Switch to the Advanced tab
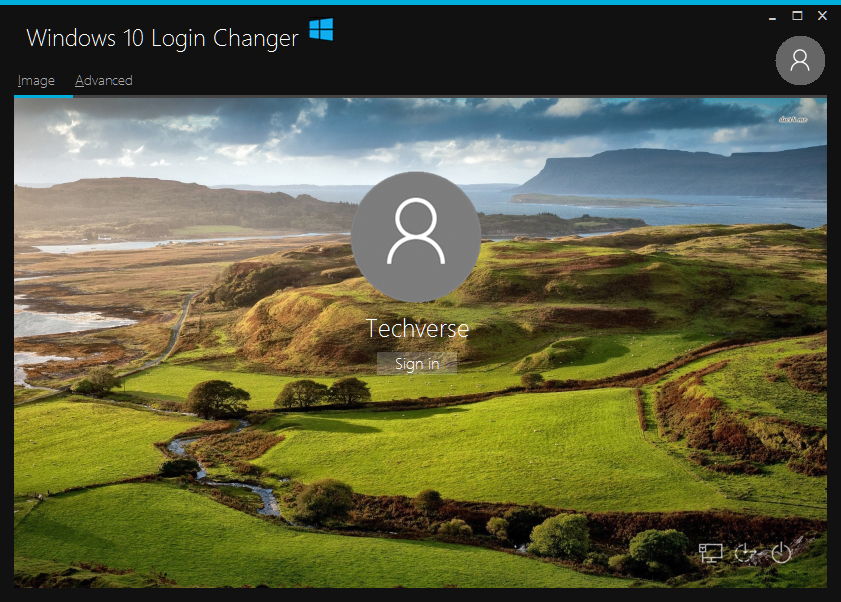The width and height of the screenshot is (841, 602). point(103,80)
